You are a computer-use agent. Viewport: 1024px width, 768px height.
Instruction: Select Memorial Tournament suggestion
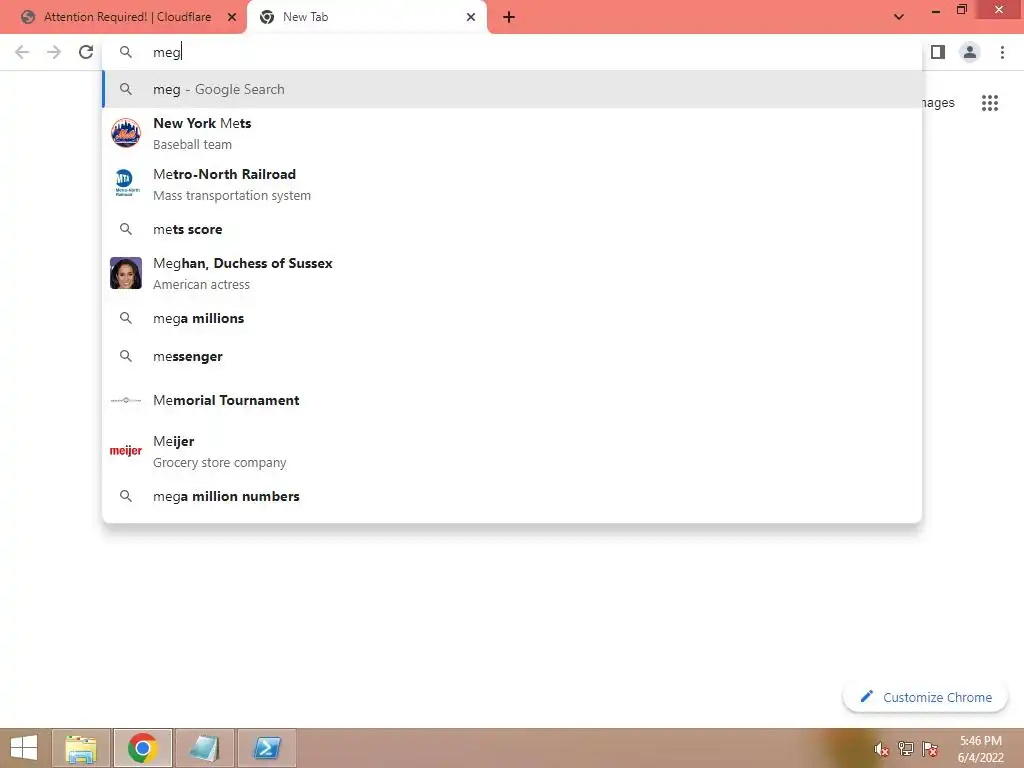512,400
